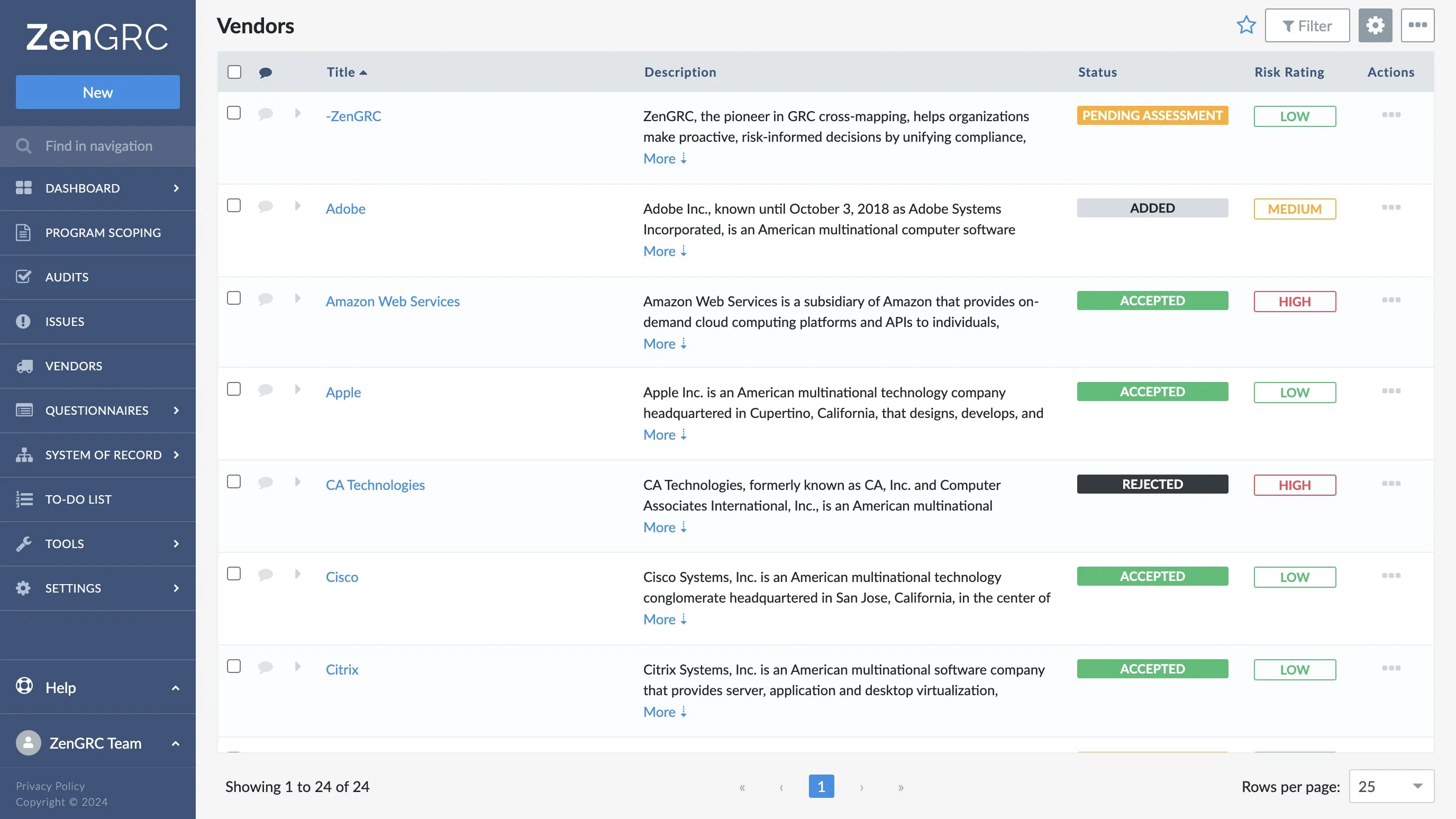The width and height of the screenshot is (1456, 819).
Task: Click the New button
Action: [x=98, y=92]
